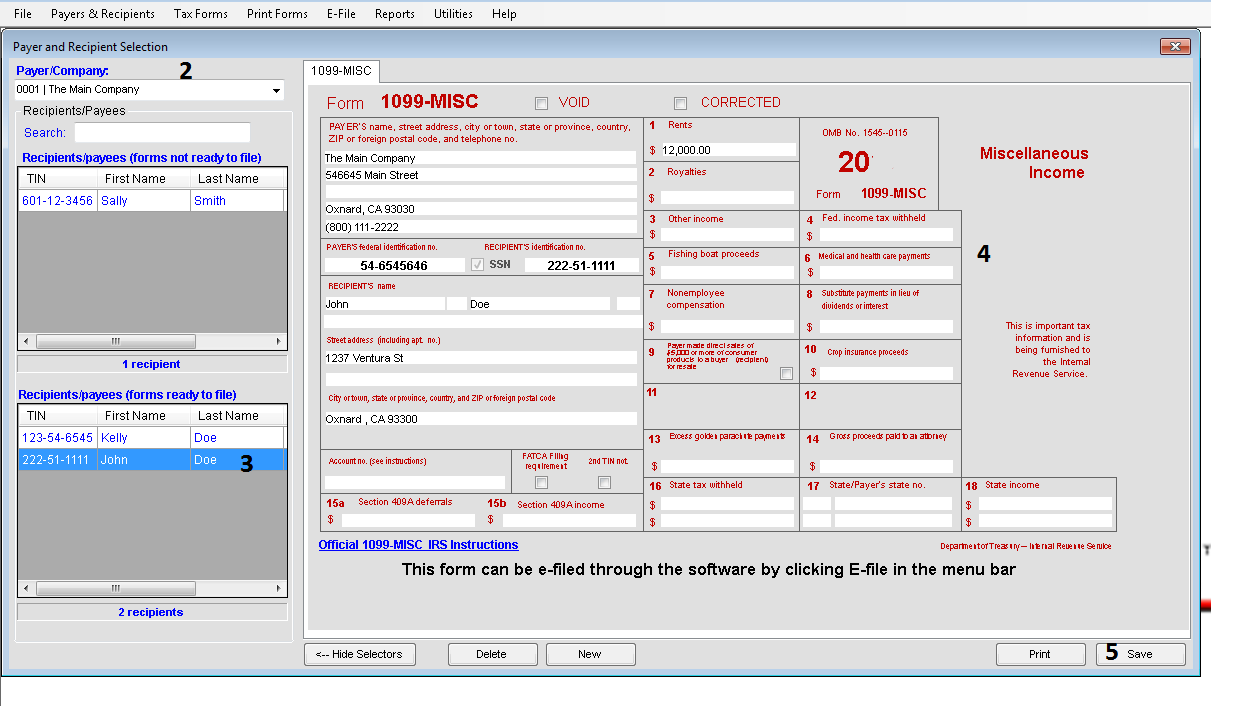Viewport: 1243px width, 706px height.
Task: Open the File menu
Action: tap(22, 14)
